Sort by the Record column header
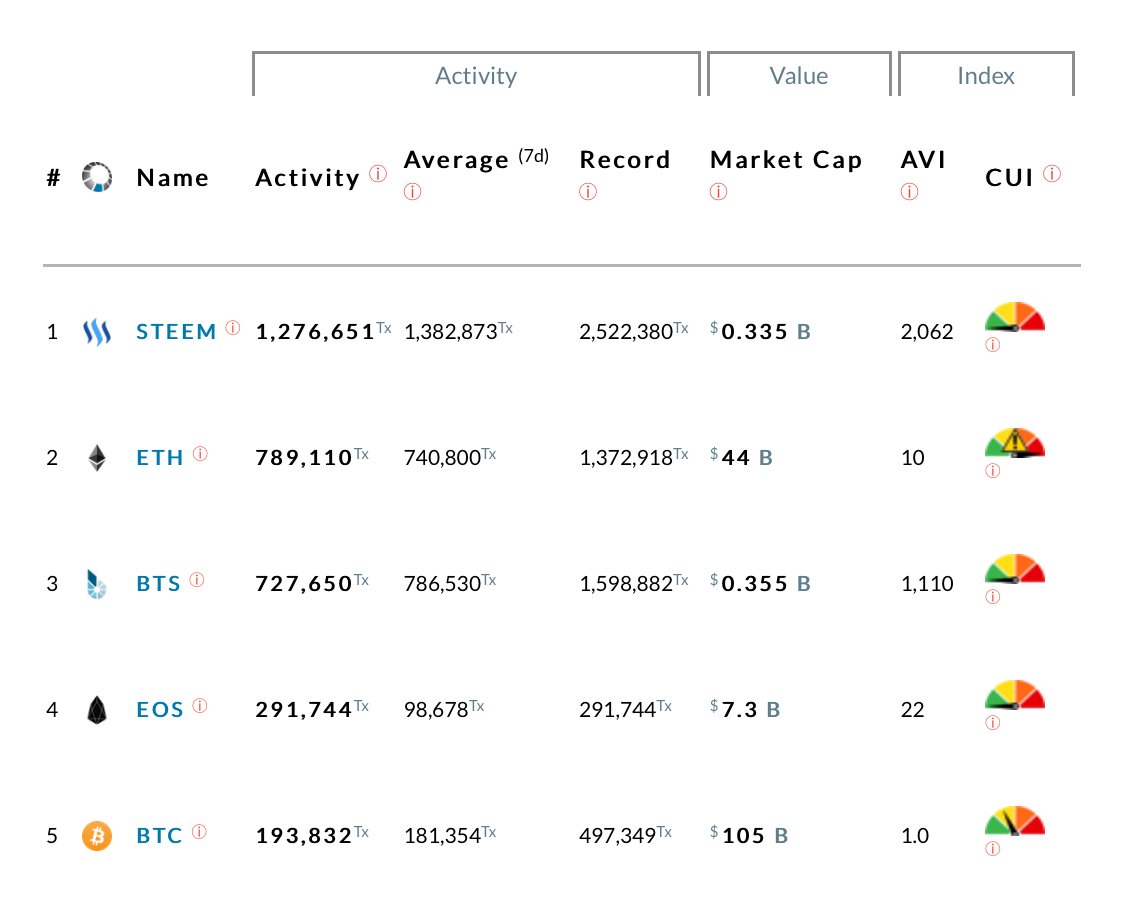Viewport: 1130px width, 903px height. (625, 159)
